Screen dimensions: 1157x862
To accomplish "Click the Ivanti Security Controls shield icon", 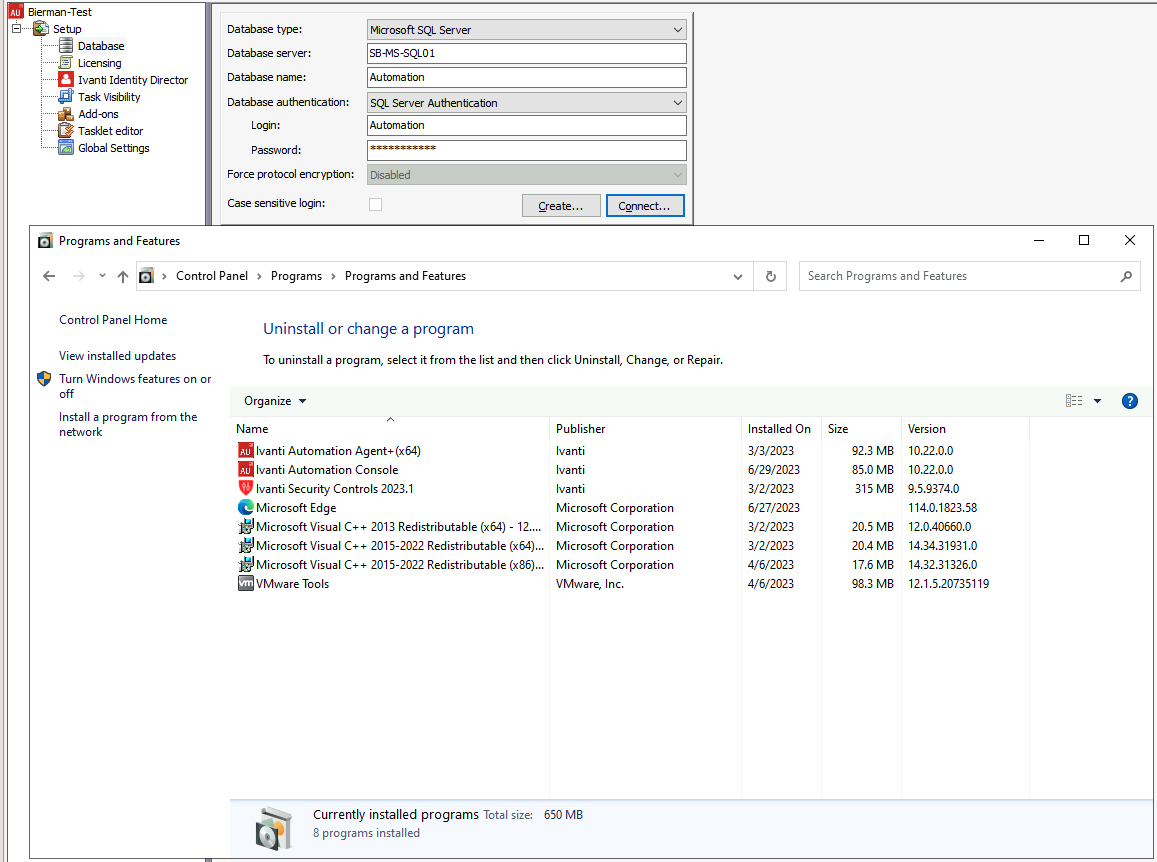I will (x=246, y=488).
